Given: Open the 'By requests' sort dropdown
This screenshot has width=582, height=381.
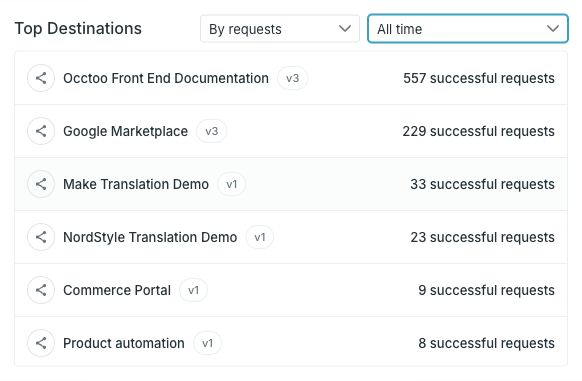Looking at the screenshot, I should pyautogui.click(x=280, y=29).
